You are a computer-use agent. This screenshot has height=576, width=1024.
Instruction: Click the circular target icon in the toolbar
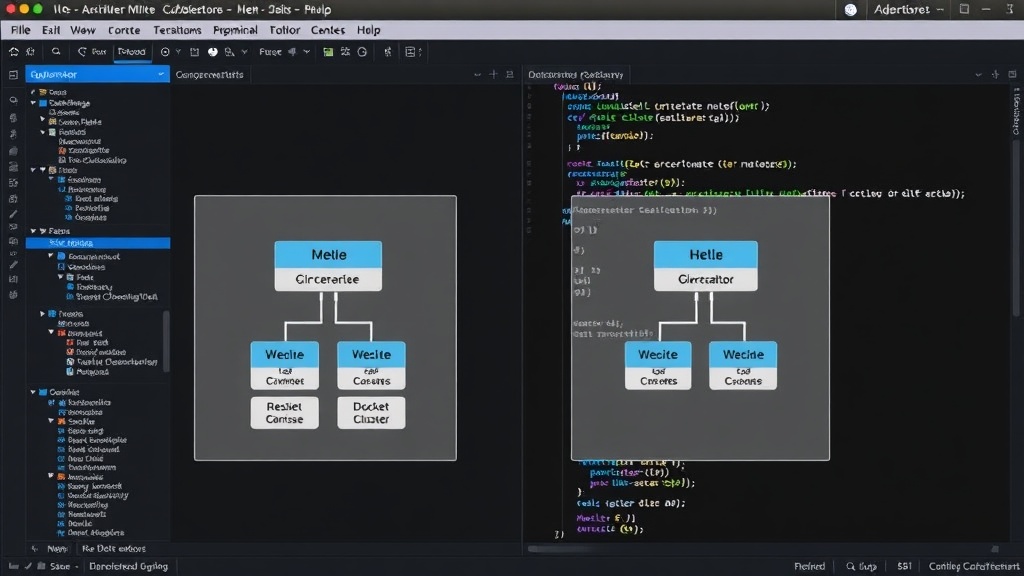[165, 52]
